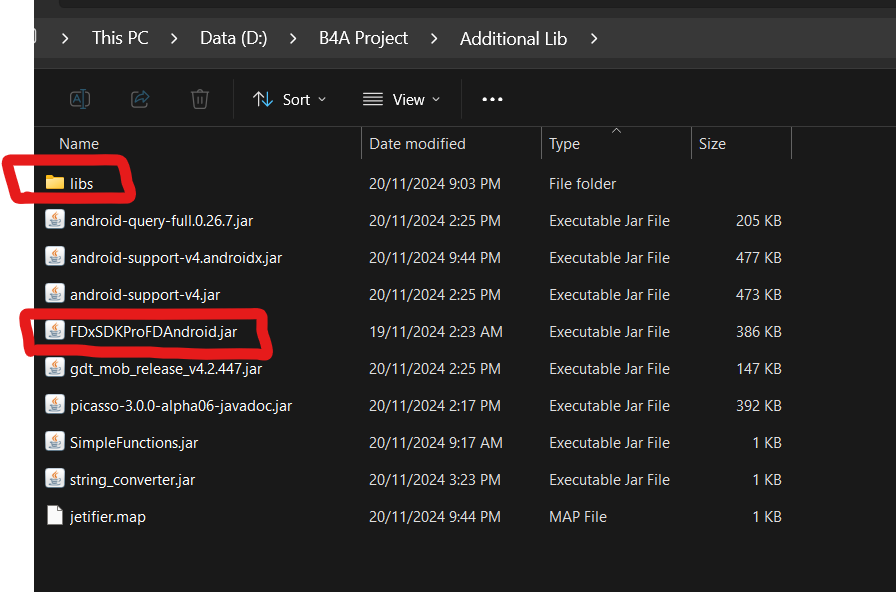Viewport: 896px width, 592px height.
Task: Click the Delete trash can icon
Action: click(x=199, y=99)
